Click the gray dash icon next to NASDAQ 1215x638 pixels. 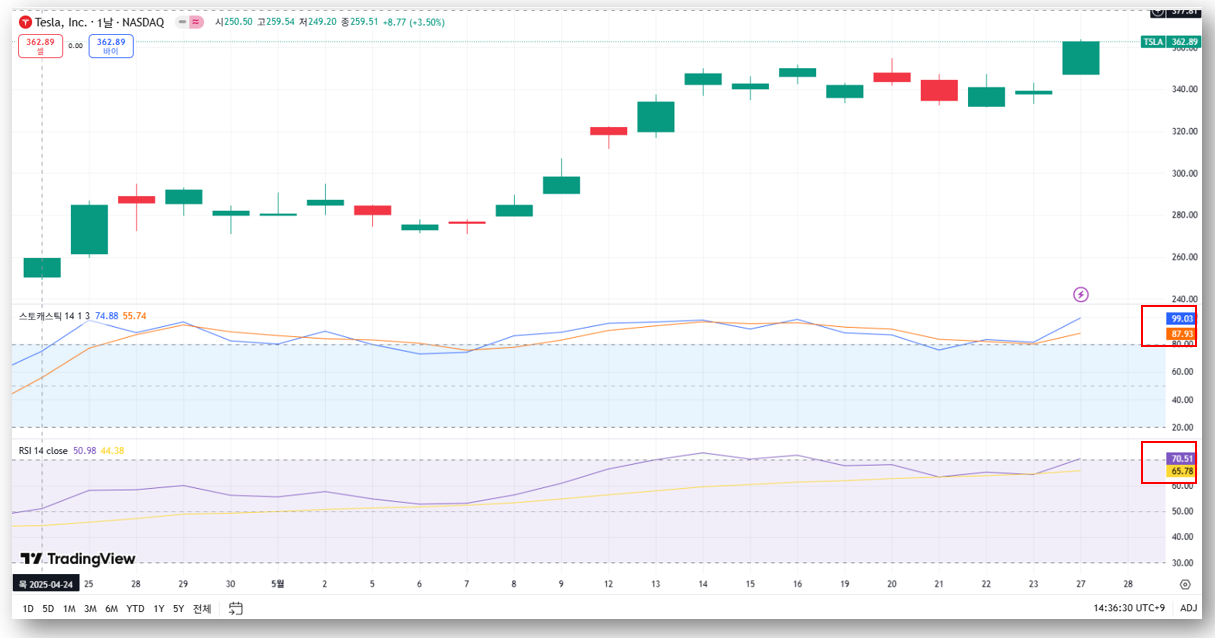(181, 22)
